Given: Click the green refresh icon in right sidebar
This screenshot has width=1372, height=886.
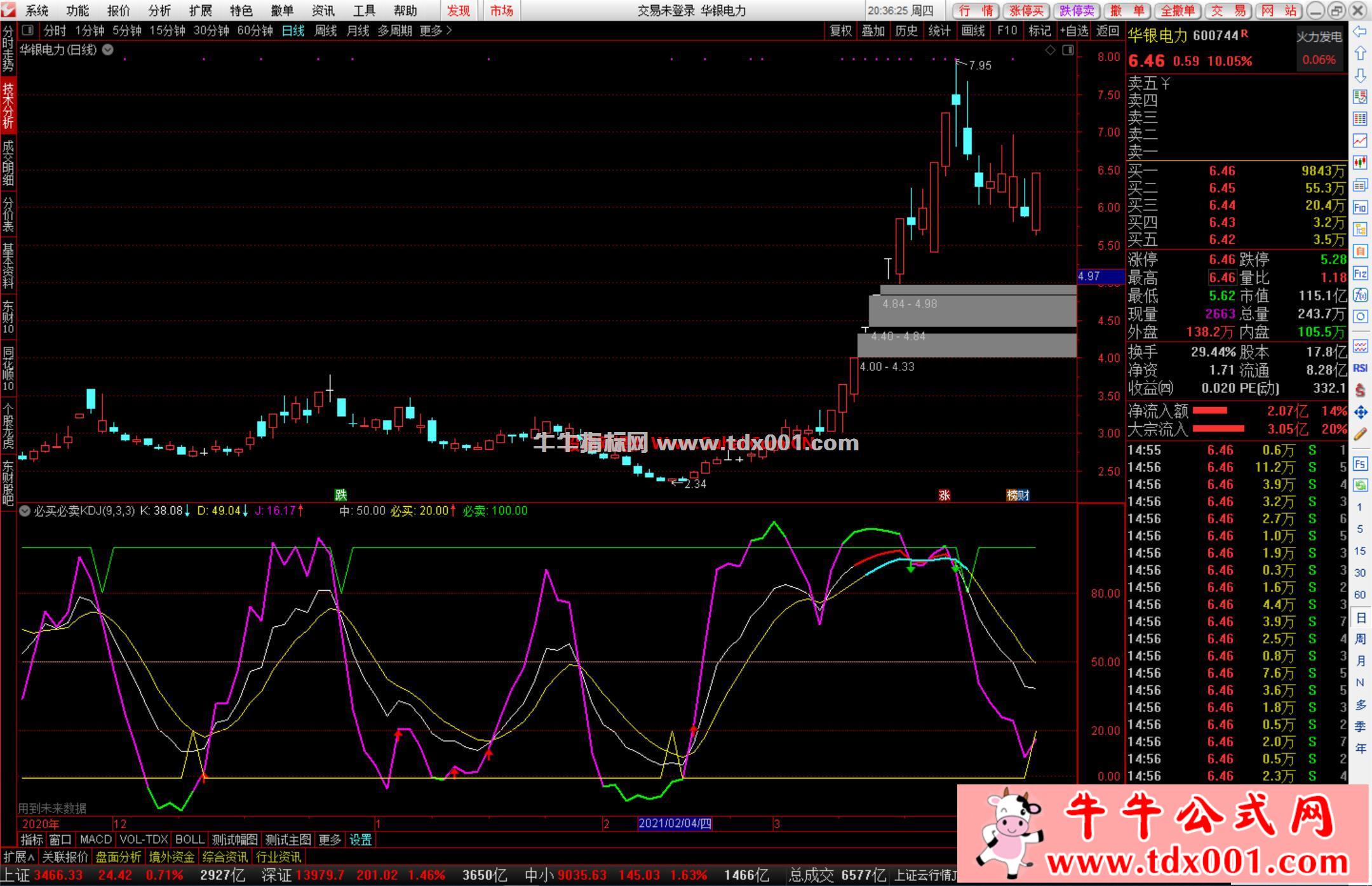Looking at the screenshot, I should coord(1360,485).
